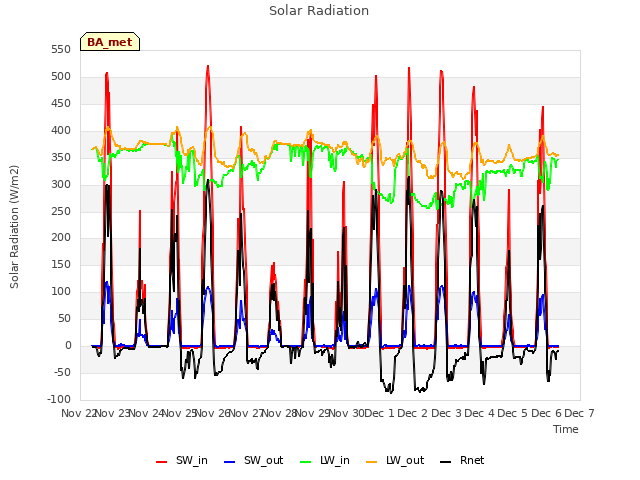Click the 250 y-axis tick label
The height and width of the screenshot is (480, 640).
click(61, 211)
